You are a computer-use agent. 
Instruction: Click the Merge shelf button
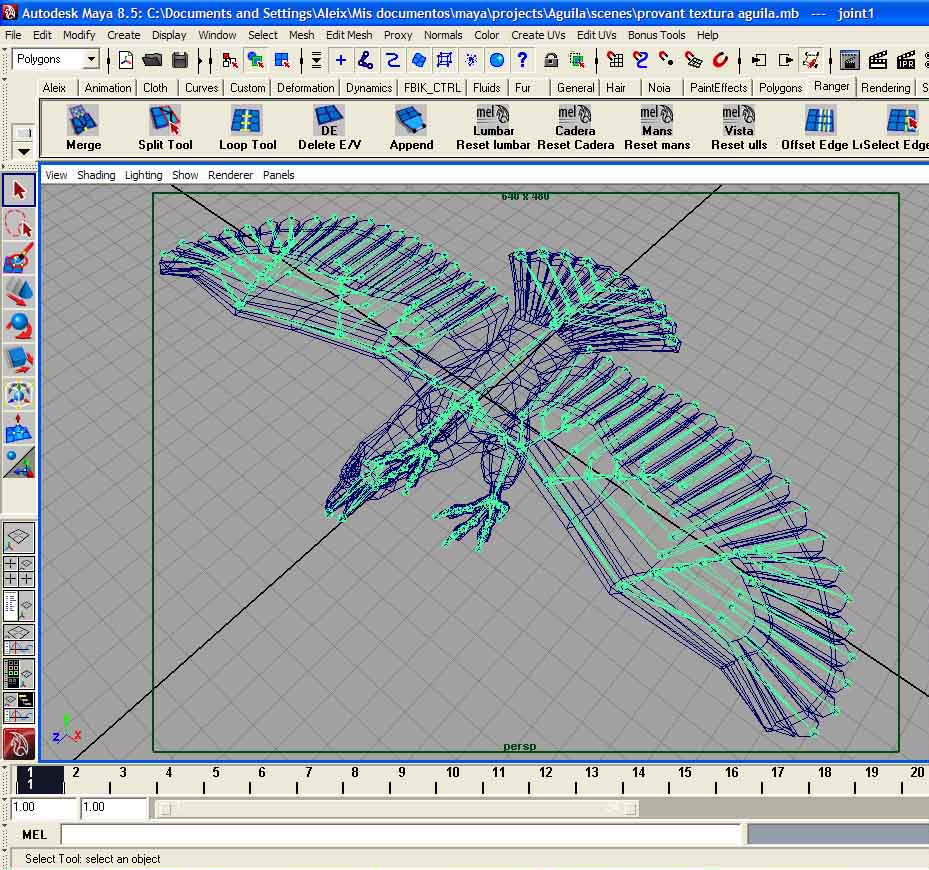[x=84, y=127]
